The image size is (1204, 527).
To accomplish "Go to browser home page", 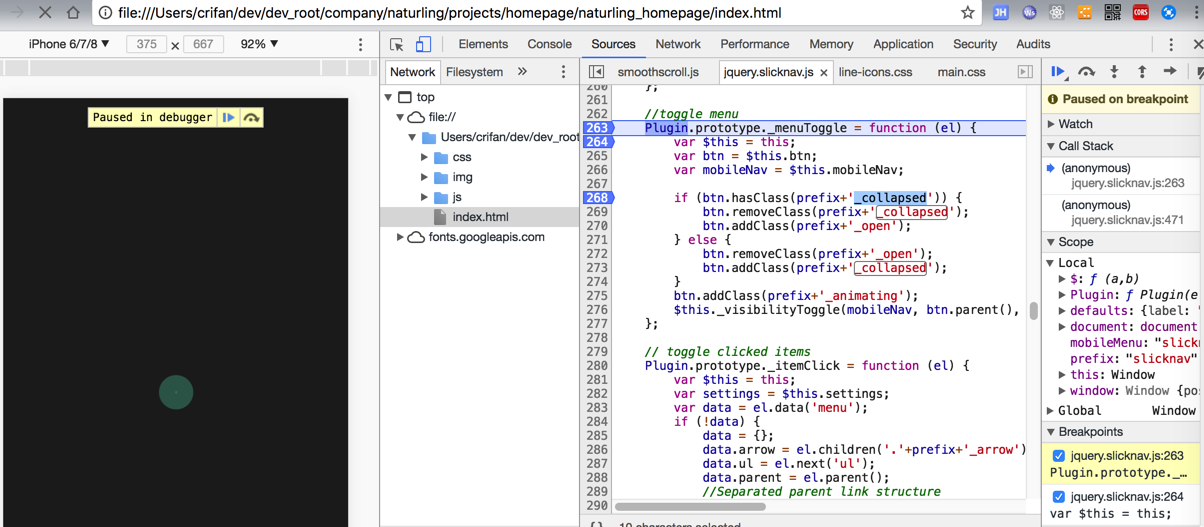I will (73, 13).
